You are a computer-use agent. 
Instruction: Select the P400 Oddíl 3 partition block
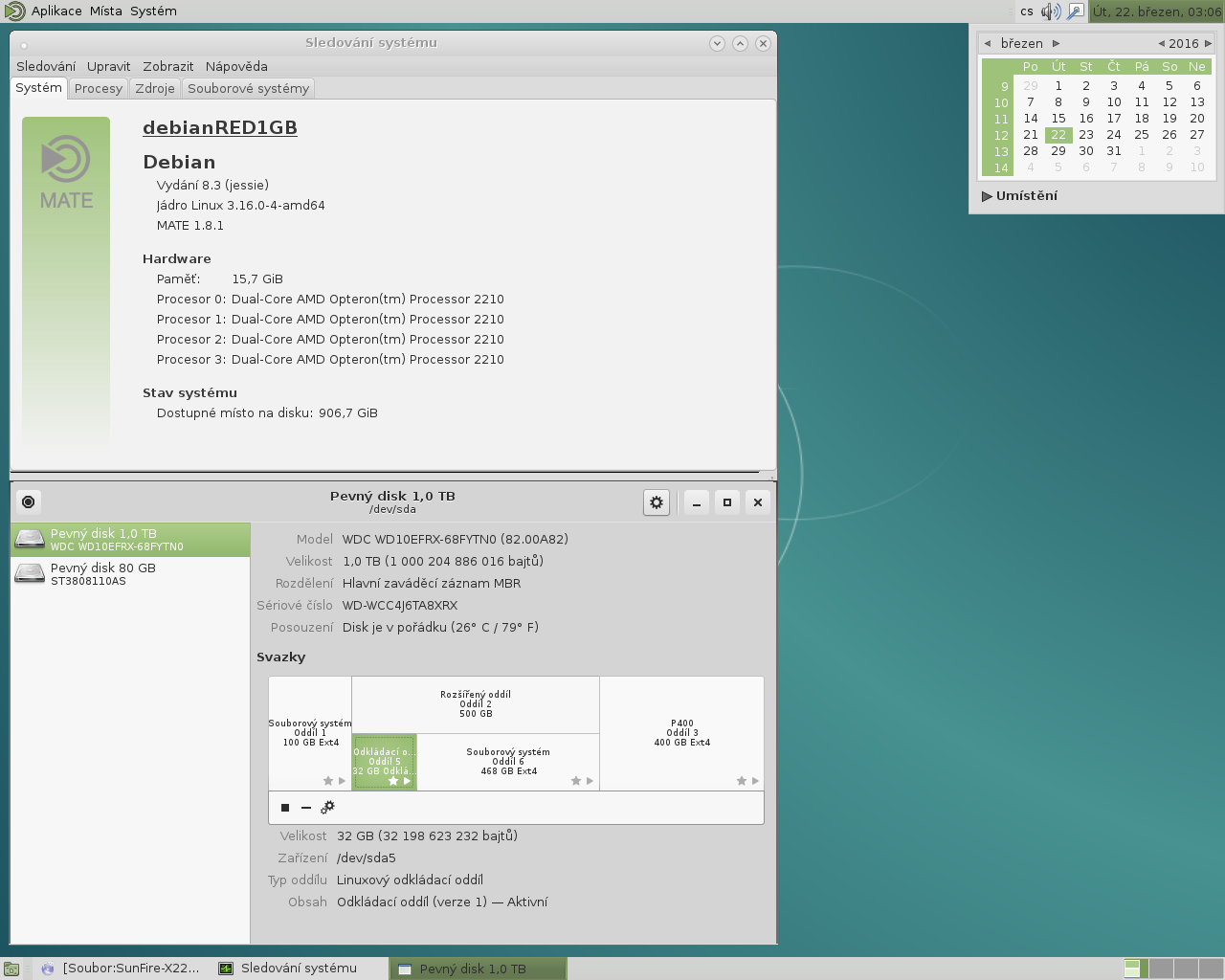[681, 733]
